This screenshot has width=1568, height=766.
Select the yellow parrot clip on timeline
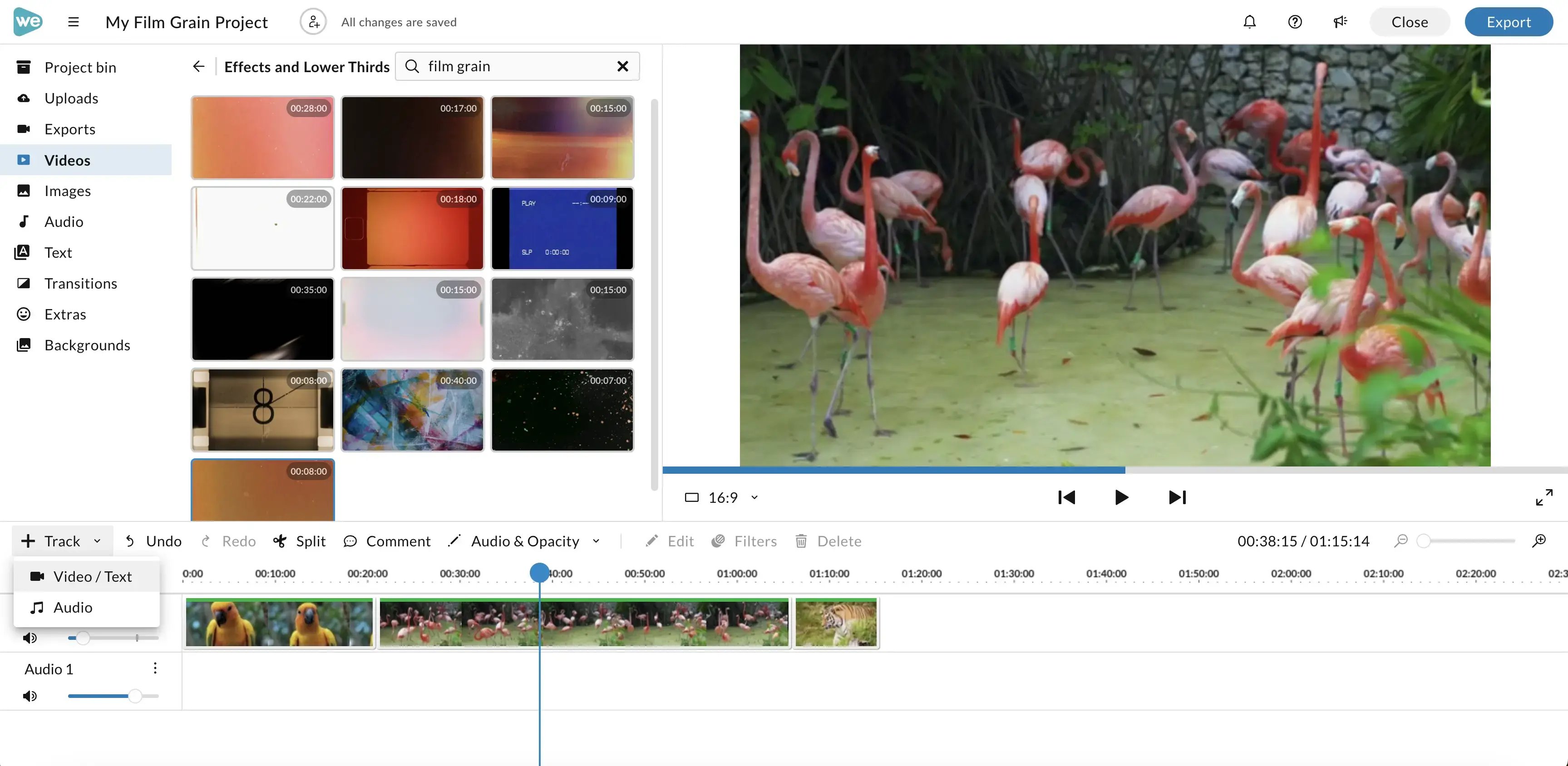(279, 623)
